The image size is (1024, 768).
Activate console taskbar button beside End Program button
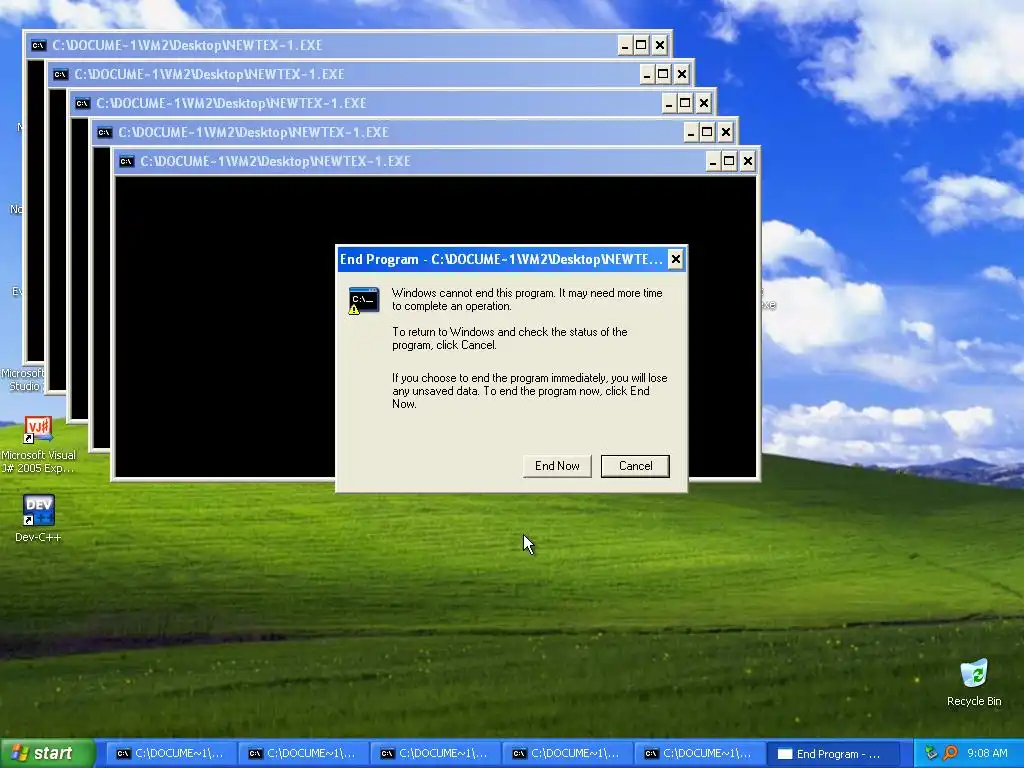click(x=699, y=754)
